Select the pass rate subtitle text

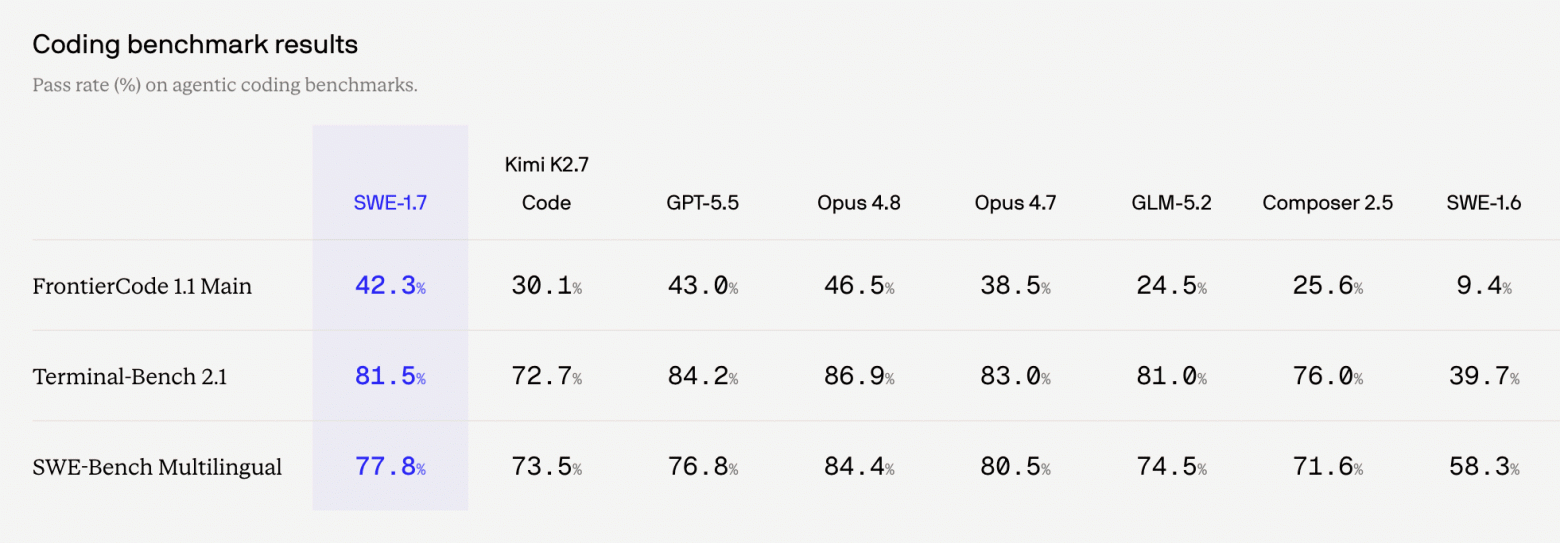[225, 85]
